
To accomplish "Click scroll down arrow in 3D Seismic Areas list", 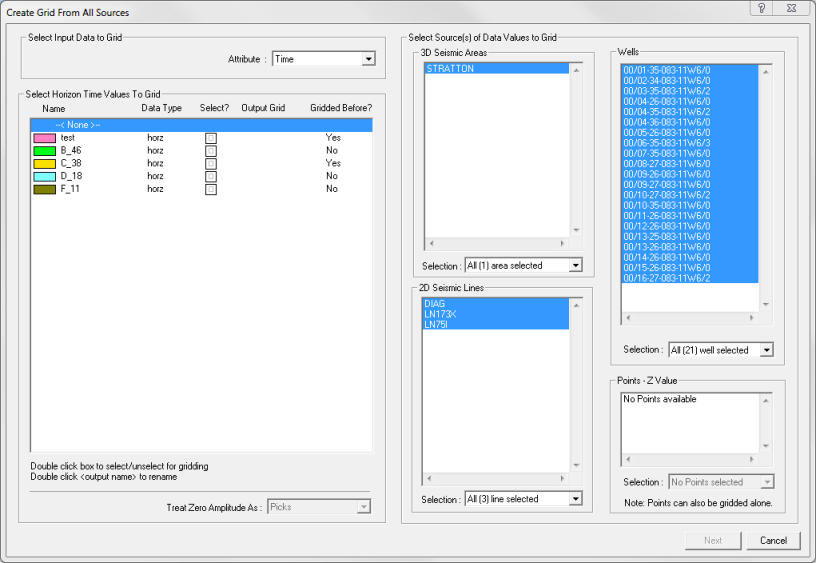I will [576, 230].
